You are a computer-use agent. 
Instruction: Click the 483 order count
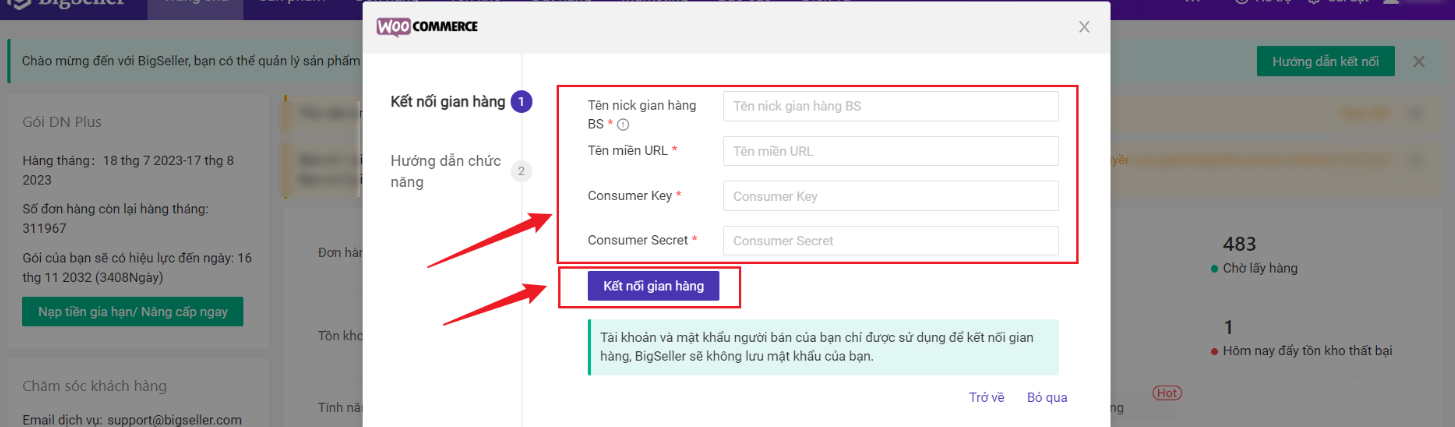[1239, 244]
